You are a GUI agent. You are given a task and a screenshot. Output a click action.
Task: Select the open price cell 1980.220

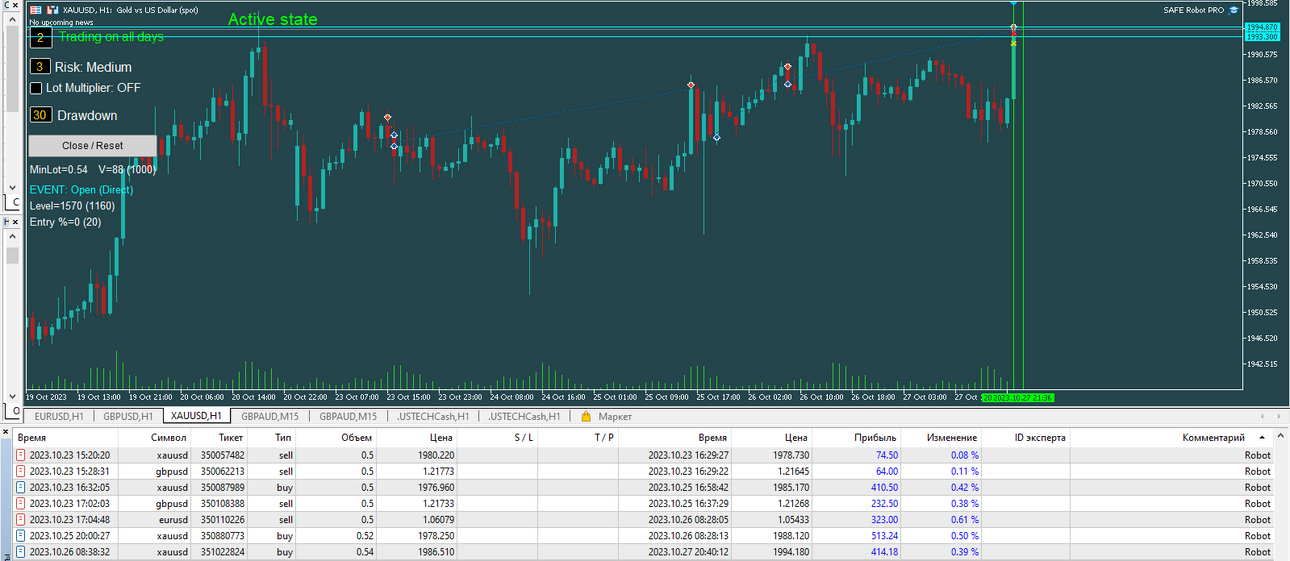417,455
